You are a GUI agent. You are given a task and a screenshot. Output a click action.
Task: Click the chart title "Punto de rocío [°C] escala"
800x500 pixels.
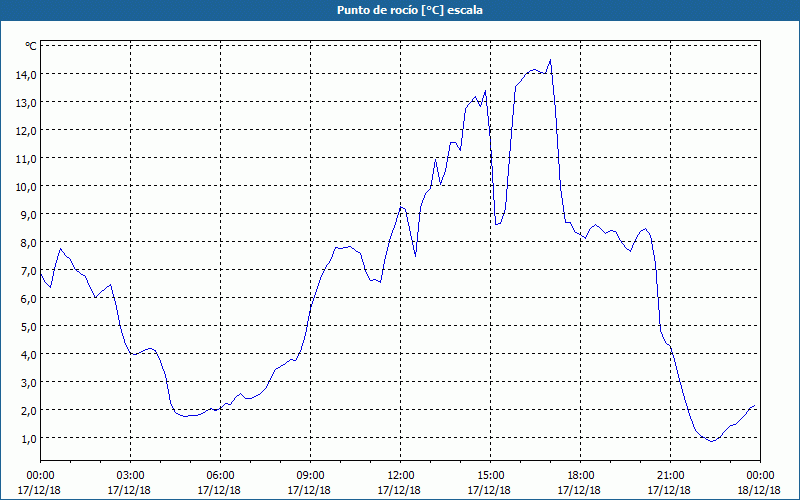pos(410,10)
